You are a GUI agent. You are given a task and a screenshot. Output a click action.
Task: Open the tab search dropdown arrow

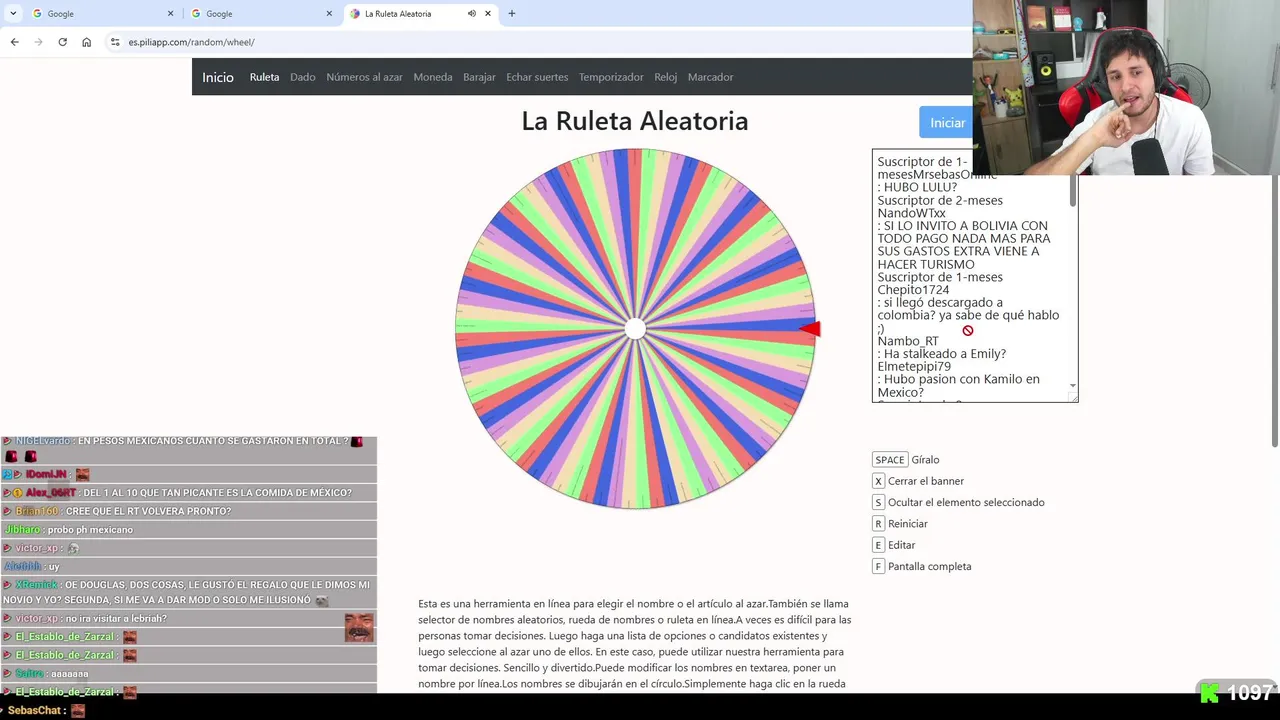13,14
